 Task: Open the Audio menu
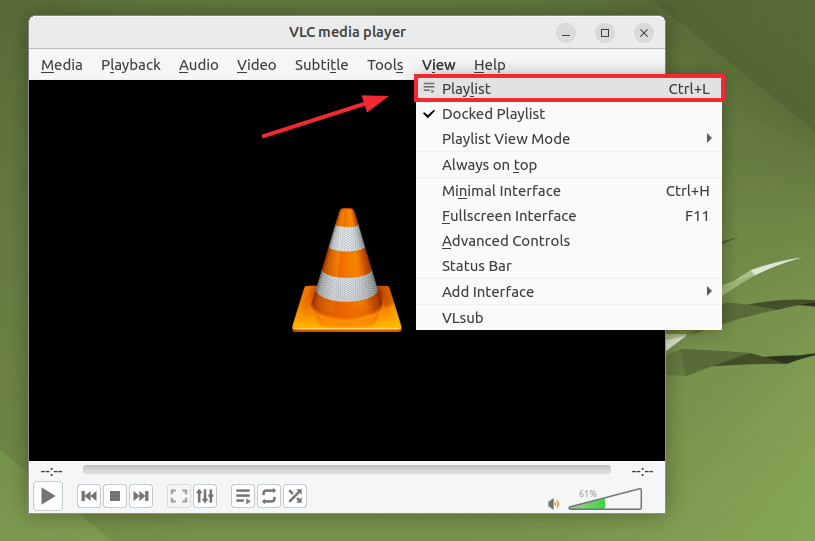[199, 65]
